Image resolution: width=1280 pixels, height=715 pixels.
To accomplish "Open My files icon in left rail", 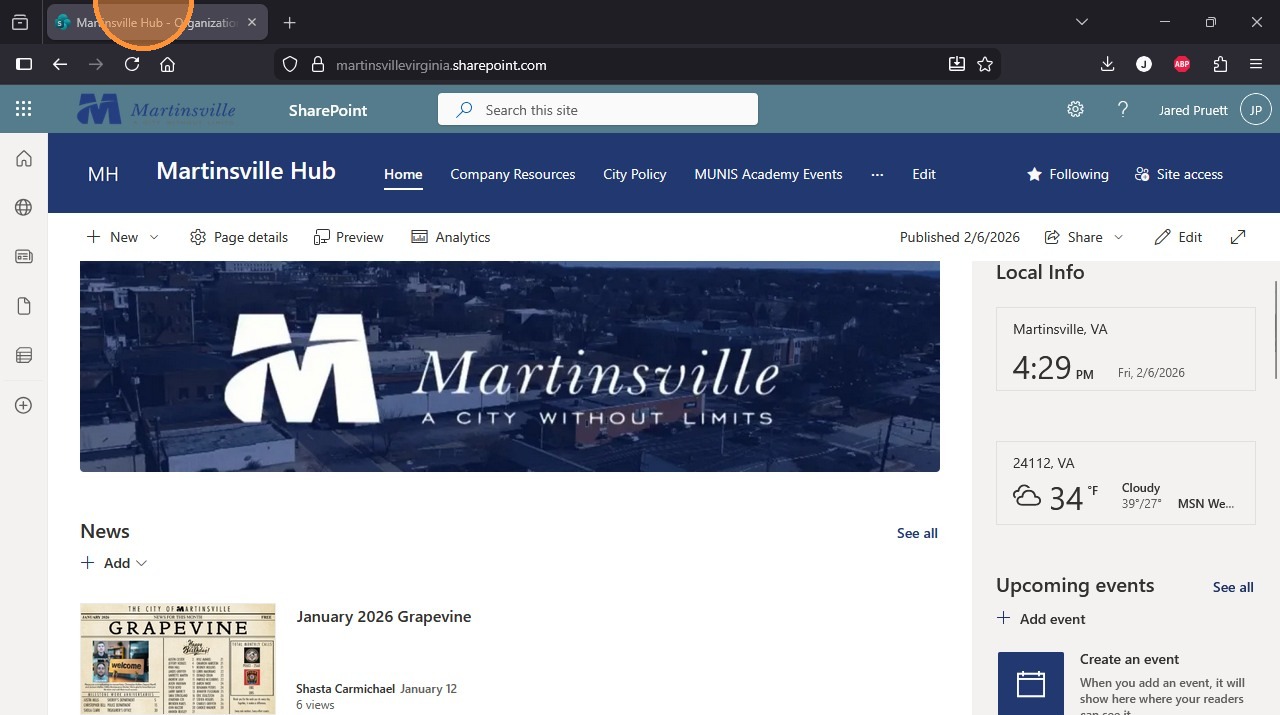I will pyautogui.click(x=24, y=306).
